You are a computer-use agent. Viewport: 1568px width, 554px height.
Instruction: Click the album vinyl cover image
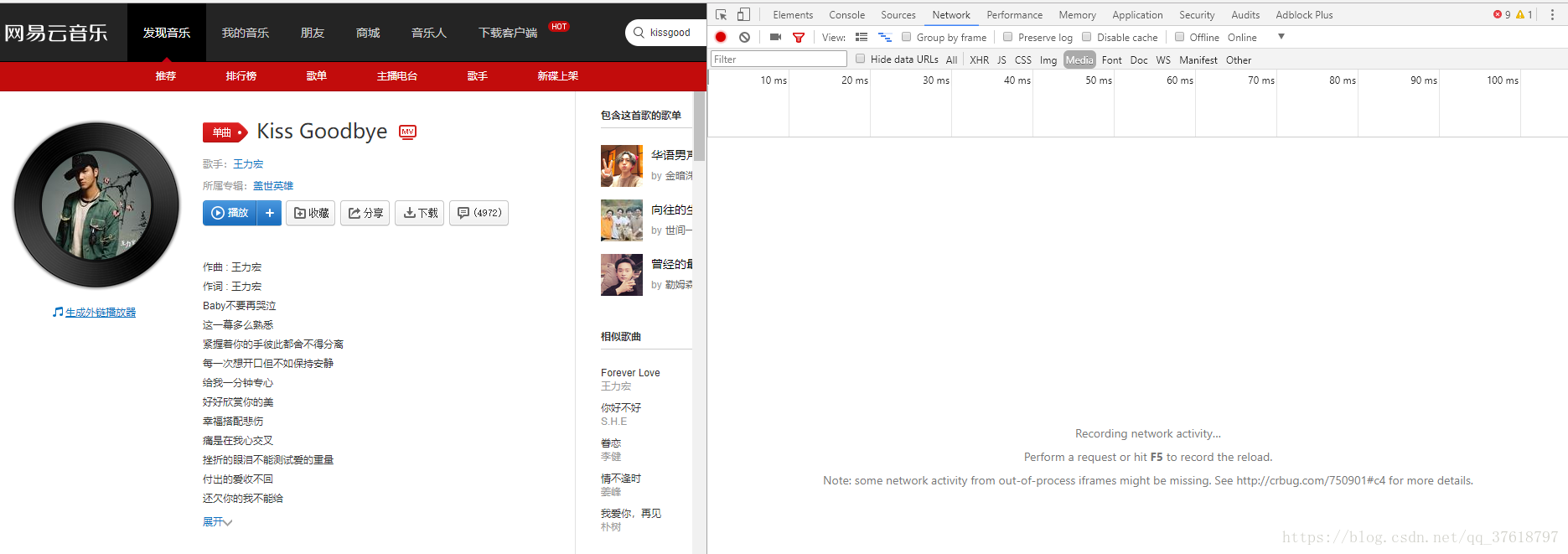(96, 205)
